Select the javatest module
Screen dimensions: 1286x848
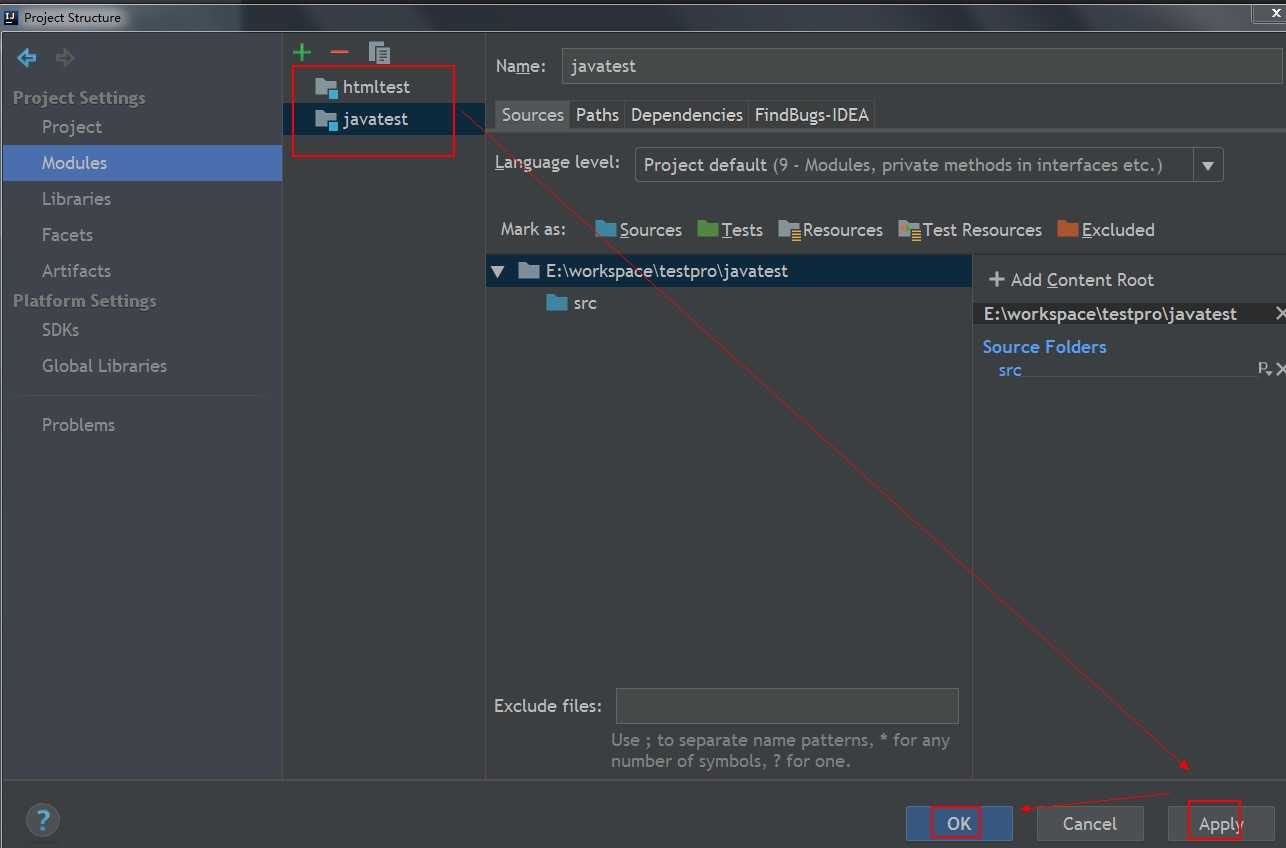coord(384,119)
